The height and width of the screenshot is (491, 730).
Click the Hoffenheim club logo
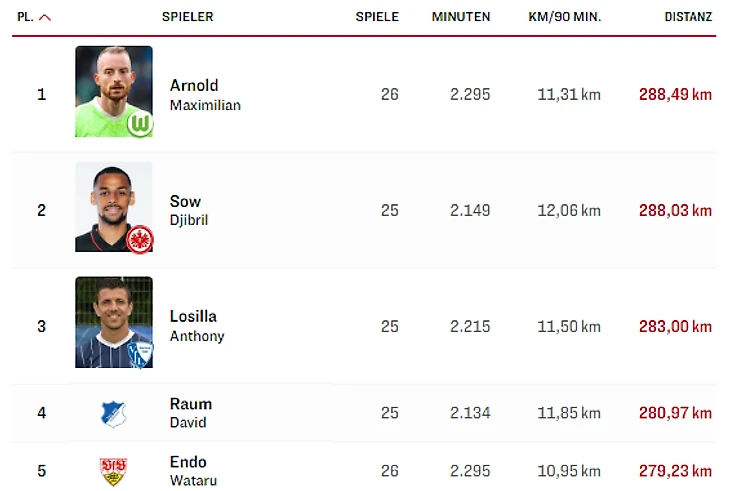click(x=114, y=413)
